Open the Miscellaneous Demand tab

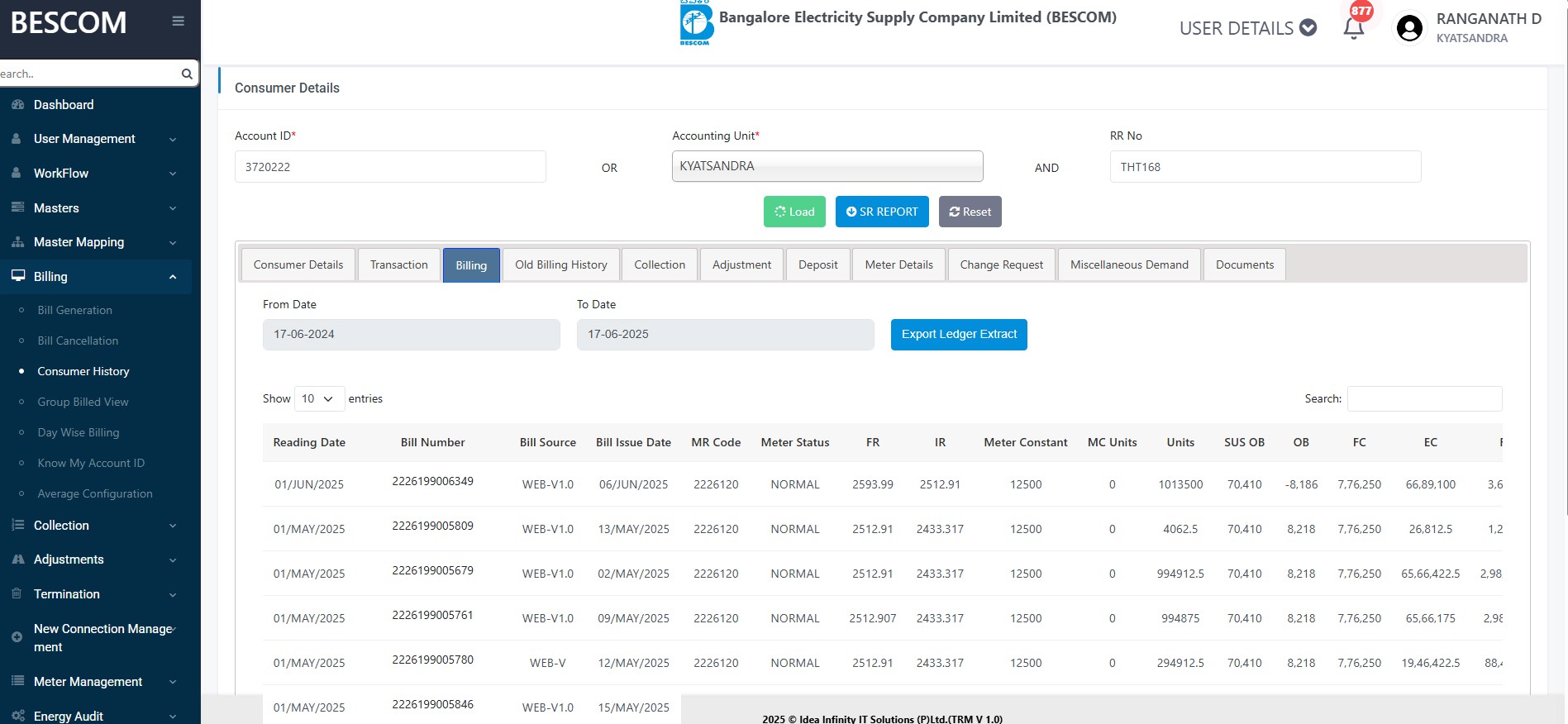coord(1129,264)
